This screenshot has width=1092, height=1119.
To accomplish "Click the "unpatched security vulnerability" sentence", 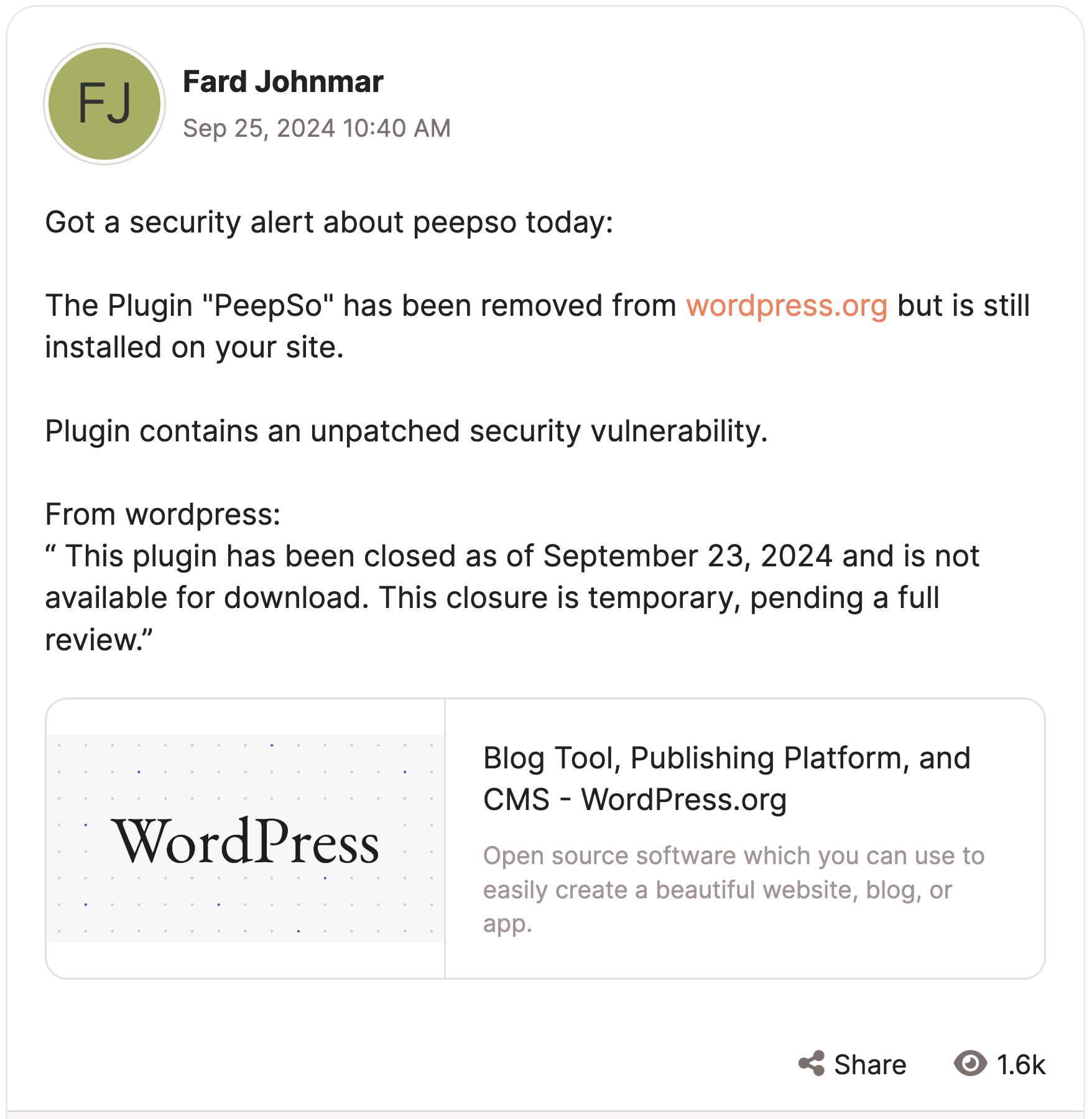I will tap(407, 431).
